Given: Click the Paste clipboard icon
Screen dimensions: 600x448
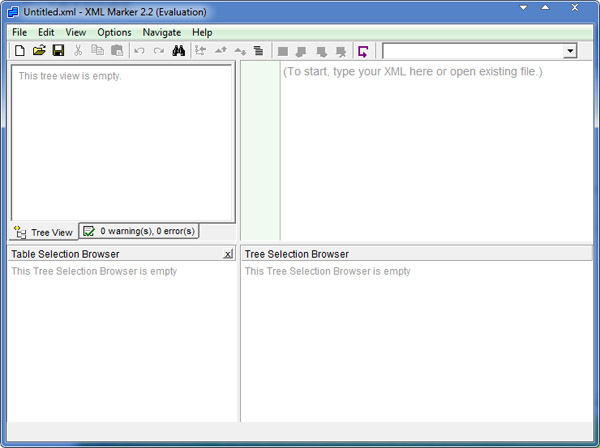Looking at the screenshot, I should pos(117,51).
